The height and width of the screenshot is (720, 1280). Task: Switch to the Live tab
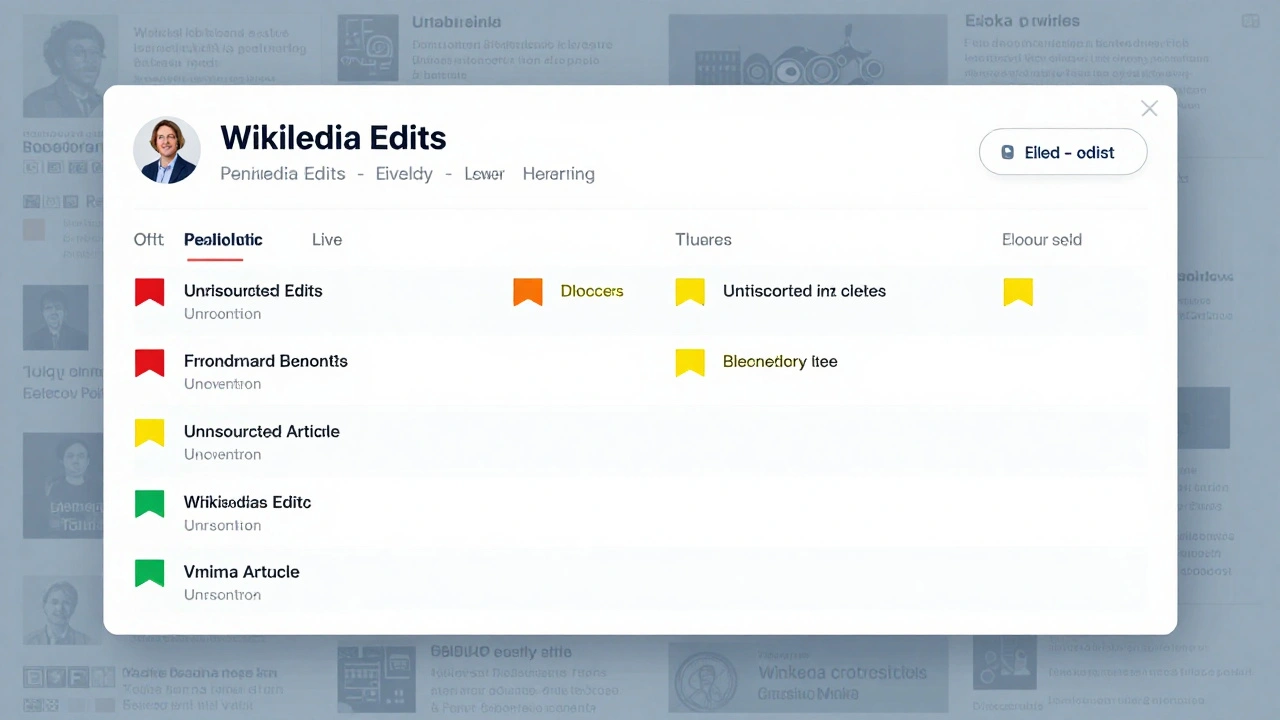pyautogui.click(x=327, y=239)
